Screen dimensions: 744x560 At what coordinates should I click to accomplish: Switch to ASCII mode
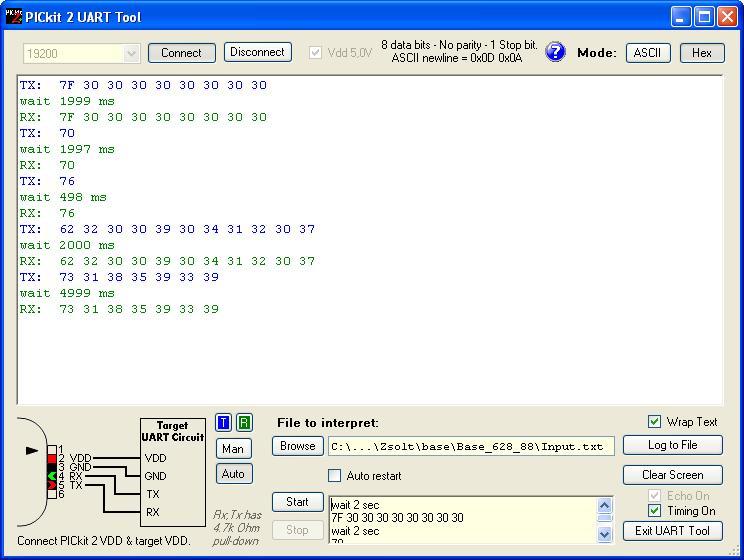648,53
